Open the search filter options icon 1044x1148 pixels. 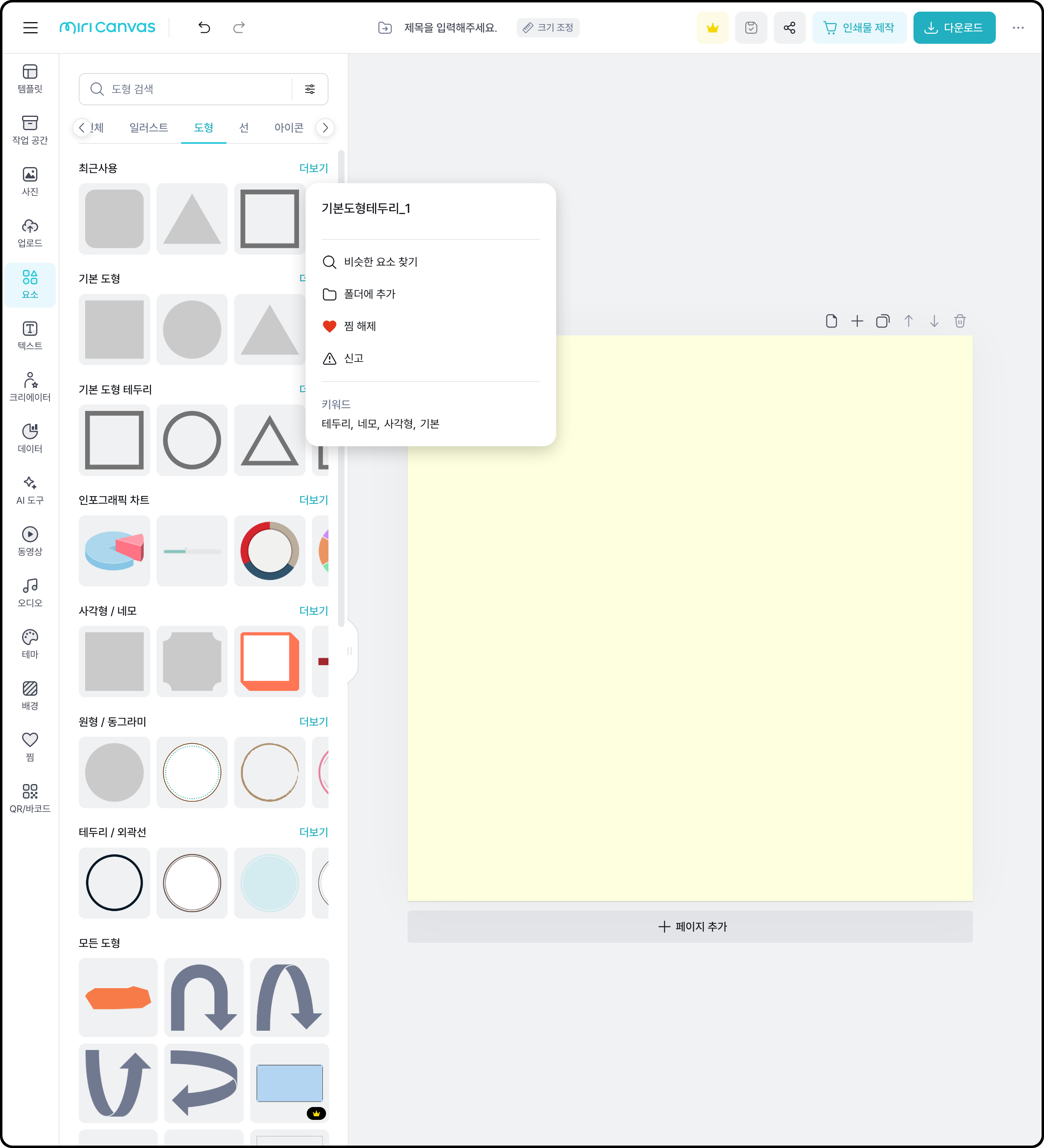[x=310, y=89]
